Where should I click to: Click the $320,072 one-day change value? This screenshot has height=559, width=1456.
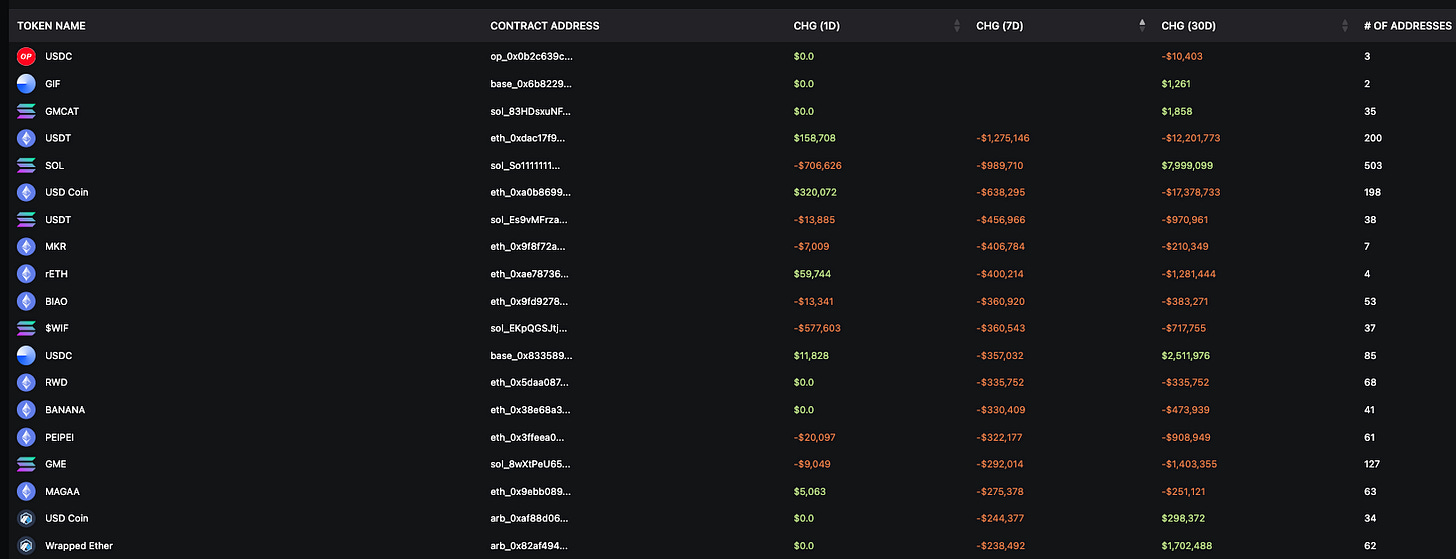tap(815, 192)
